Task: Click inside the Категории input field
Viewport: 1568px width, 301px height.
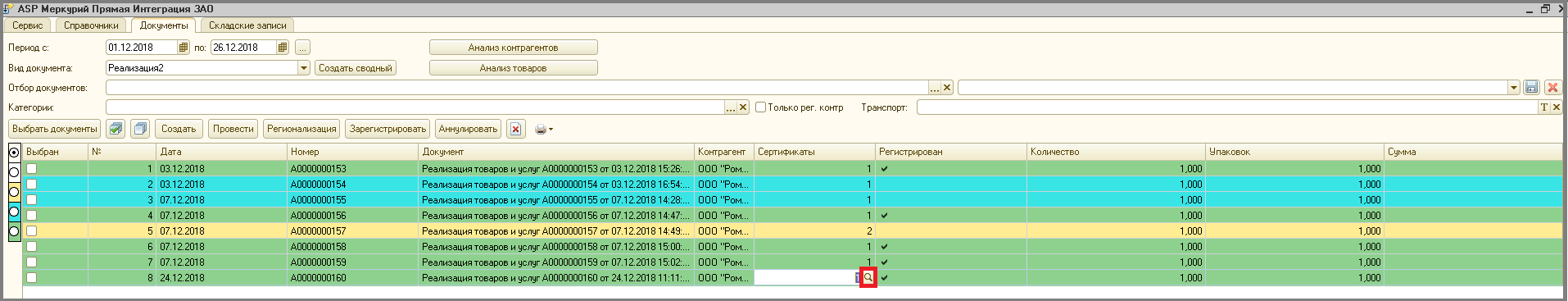Action: pyautogui.click(x=415, y=107)
